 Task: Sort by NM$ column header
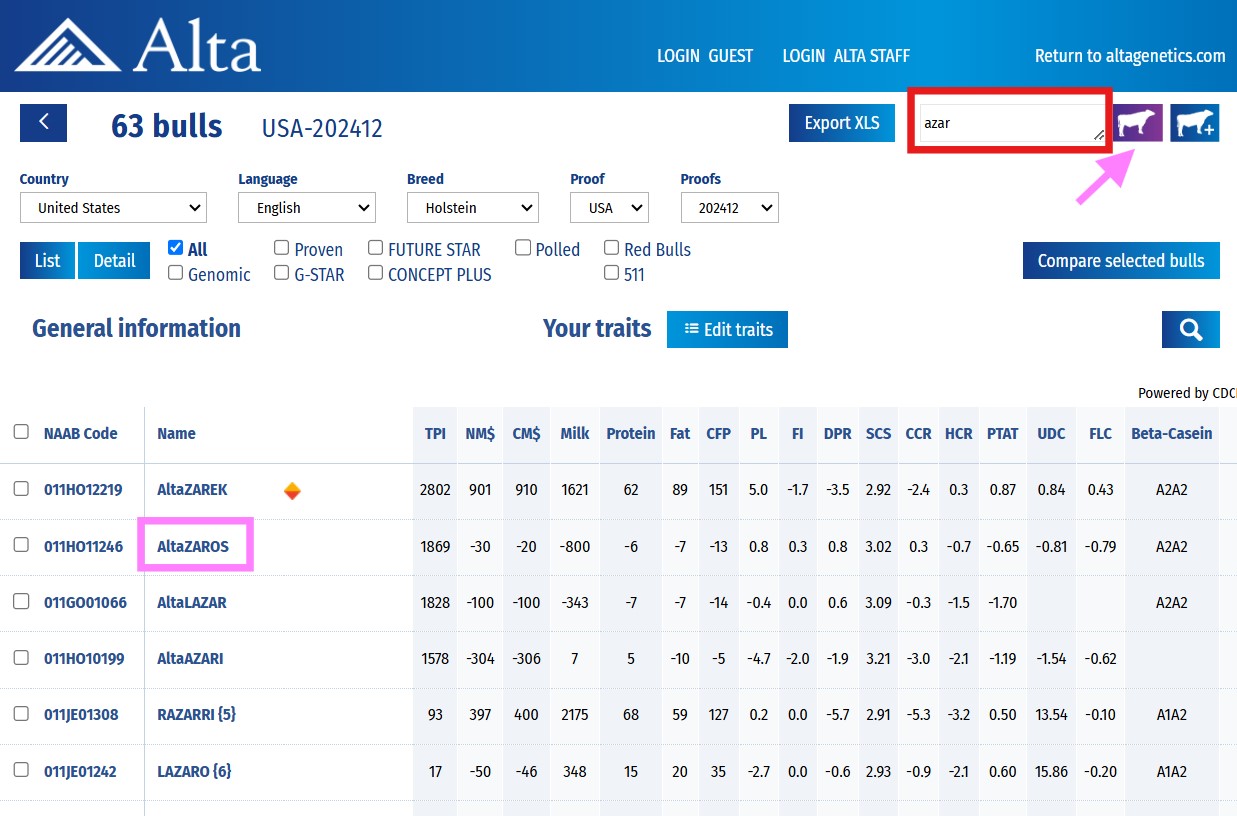click(x=480, y=434)
